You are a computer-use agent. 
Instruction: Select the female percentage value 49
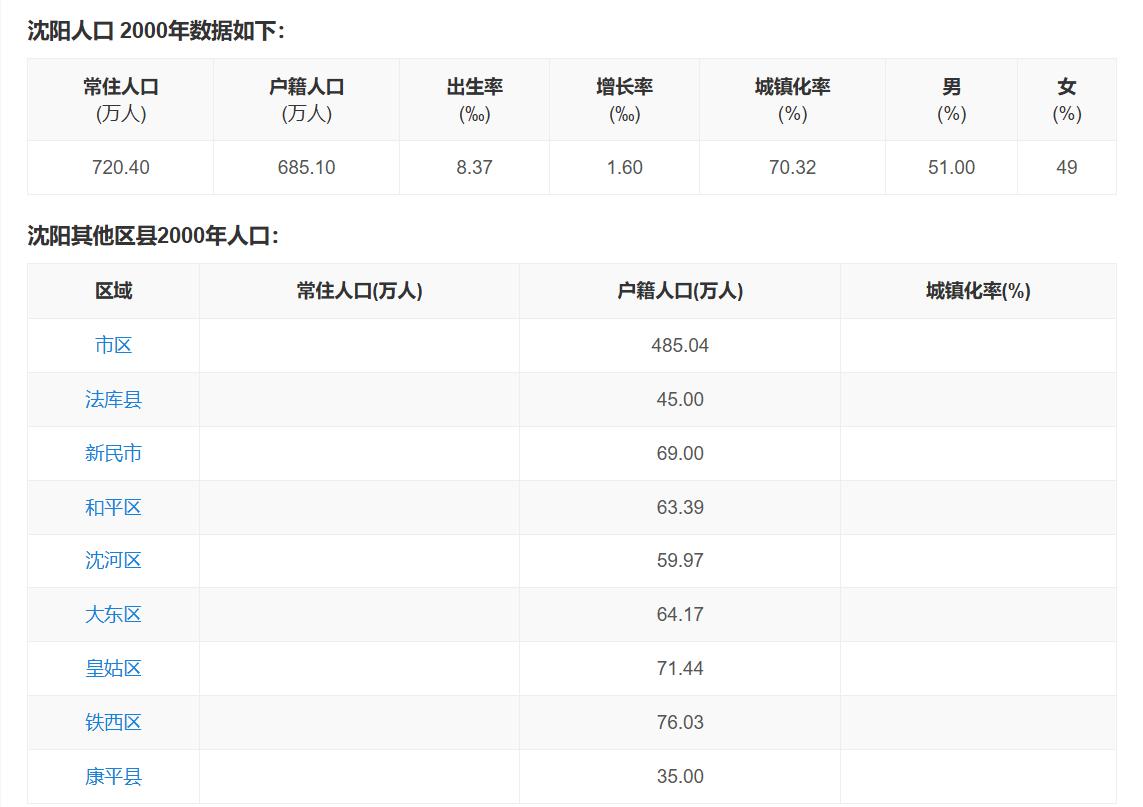(1066, 167)
